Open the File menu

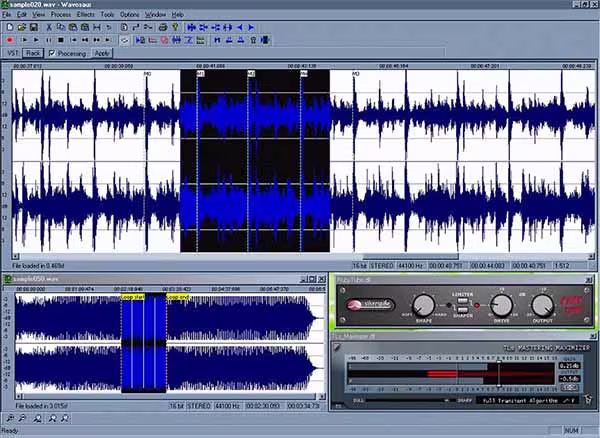coord(6,15)
